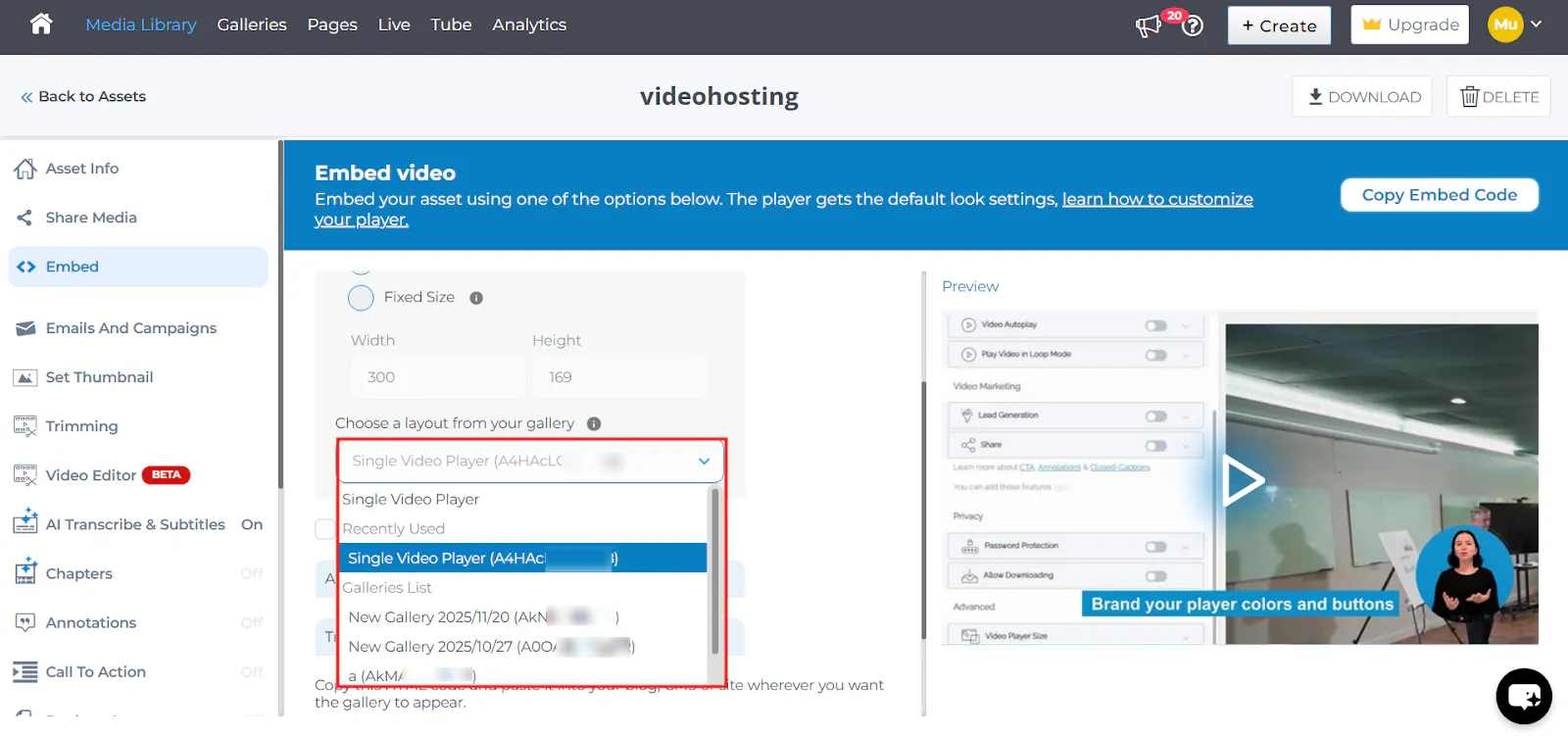Choose New Gallery 2025/11/20 option

click(523, 616)
